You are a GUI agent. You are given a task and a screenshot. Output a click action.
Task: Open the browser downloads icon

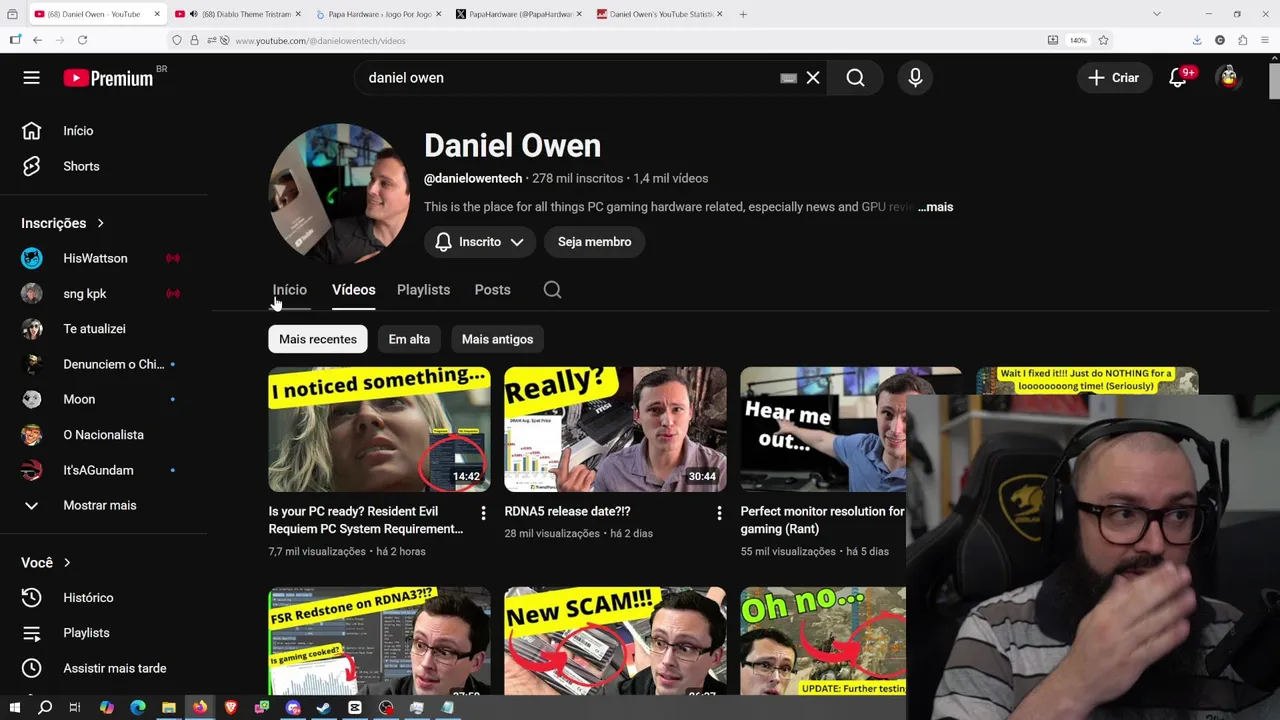1197,40
